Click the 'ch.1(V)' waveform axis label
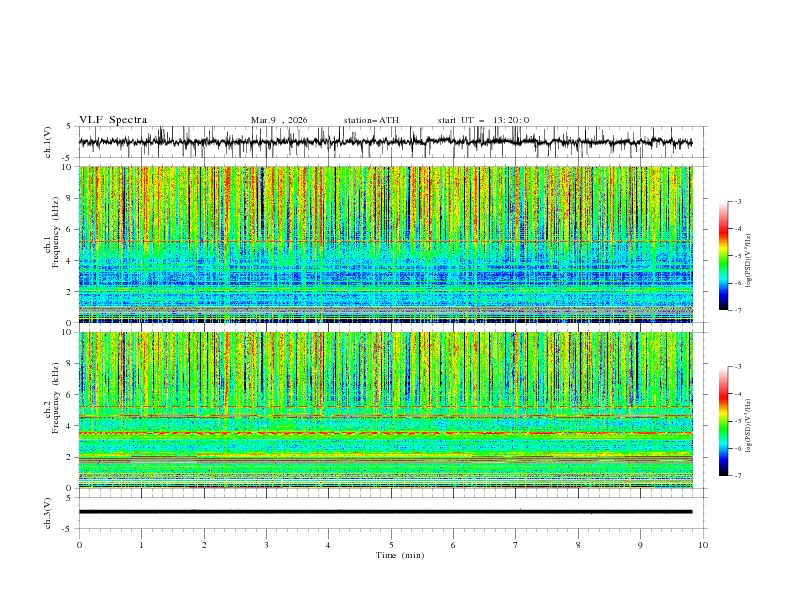Screen dimensions: 792x612 pyautogui.click(x=48, y=142)
